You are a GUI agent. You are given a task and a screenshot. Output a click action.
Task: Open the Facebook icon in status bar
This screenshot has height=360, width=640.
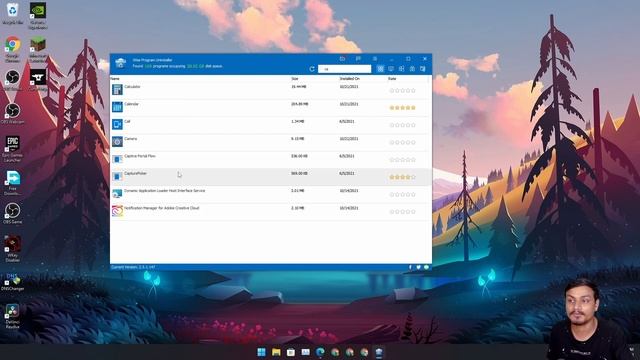[410, 267]
